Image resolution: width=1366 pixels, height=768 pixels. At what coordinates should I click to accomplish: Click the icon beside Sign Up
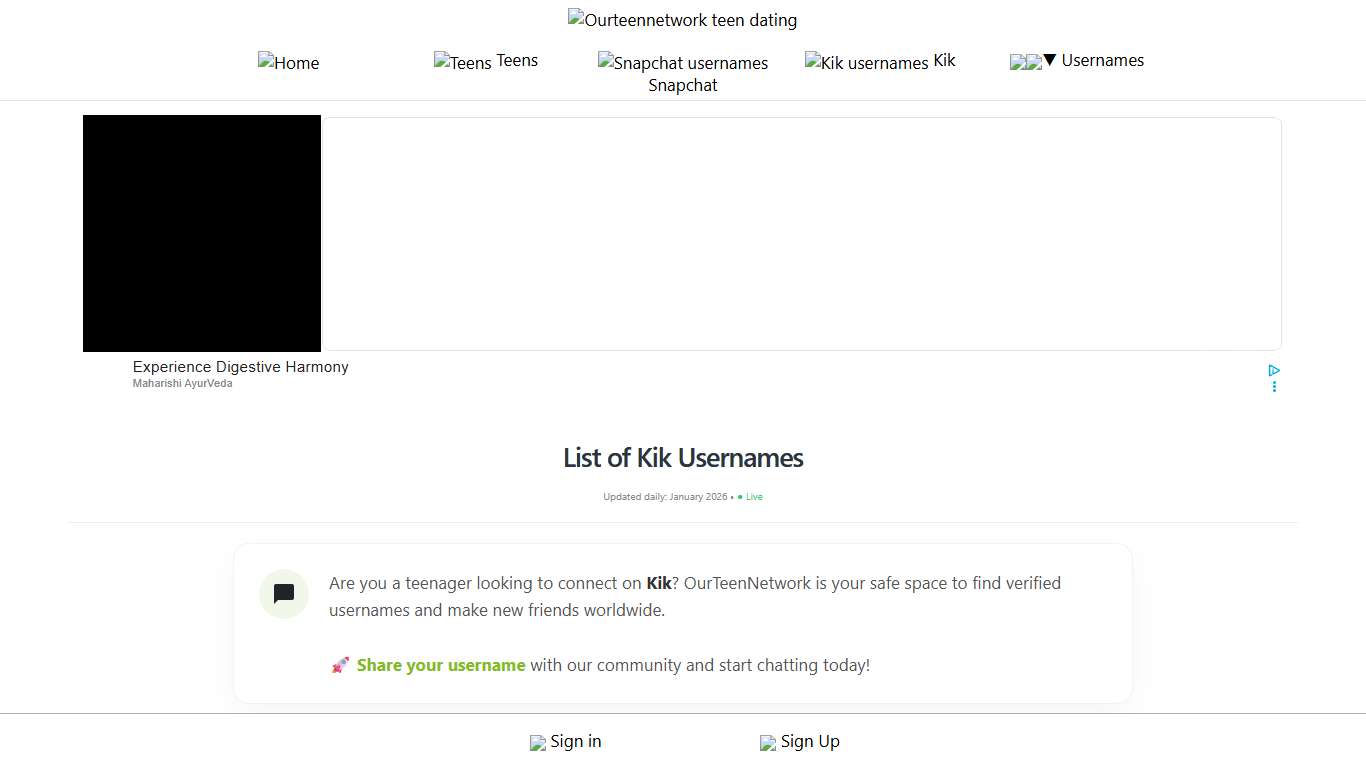pos(767,742)
